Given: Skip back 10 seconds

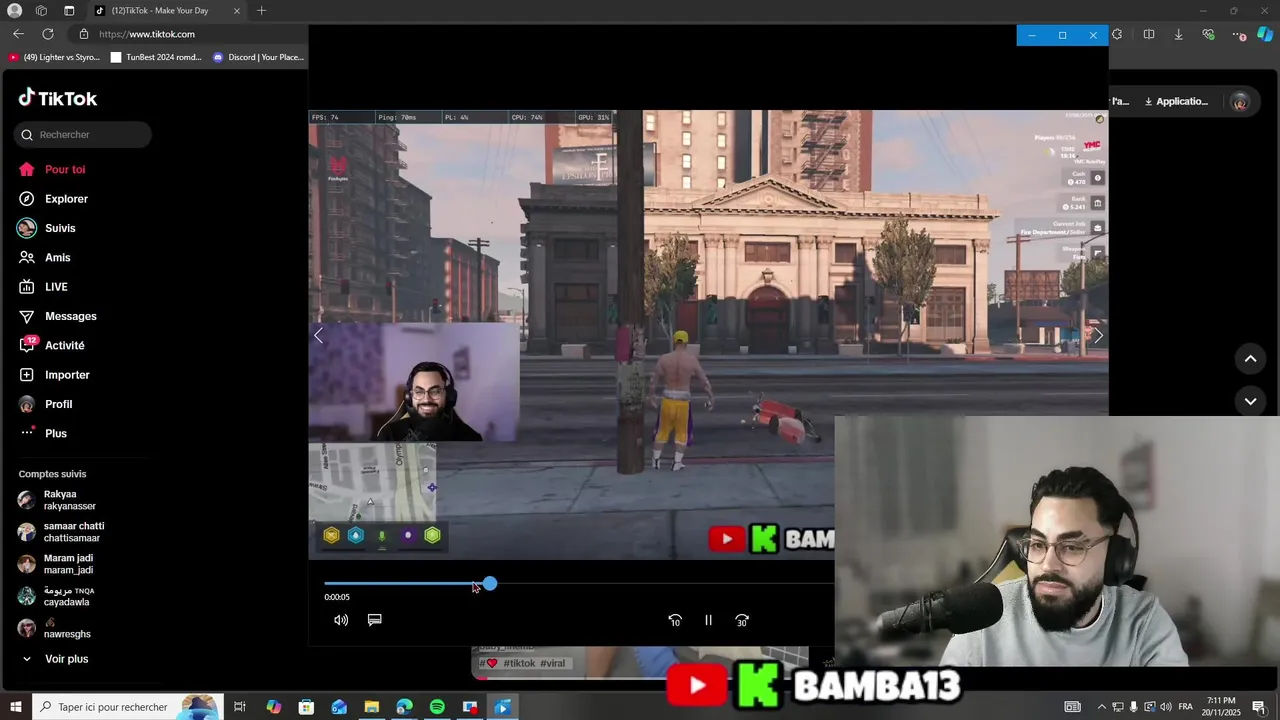Looking at the screenshot, I should pyautogui.click(x=675, y=620).
